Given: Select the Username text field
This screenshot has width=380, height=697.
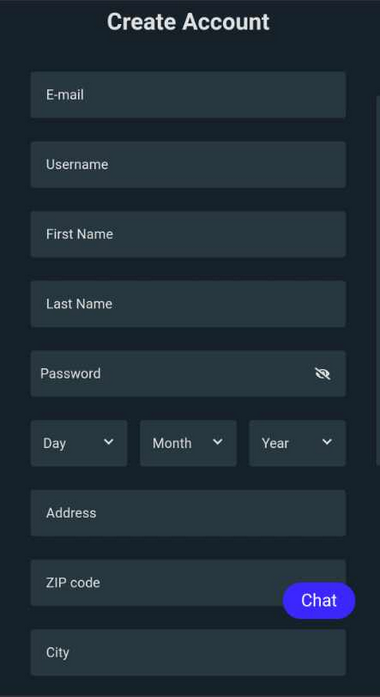Looking at the screenshot, I should [188, 164].
